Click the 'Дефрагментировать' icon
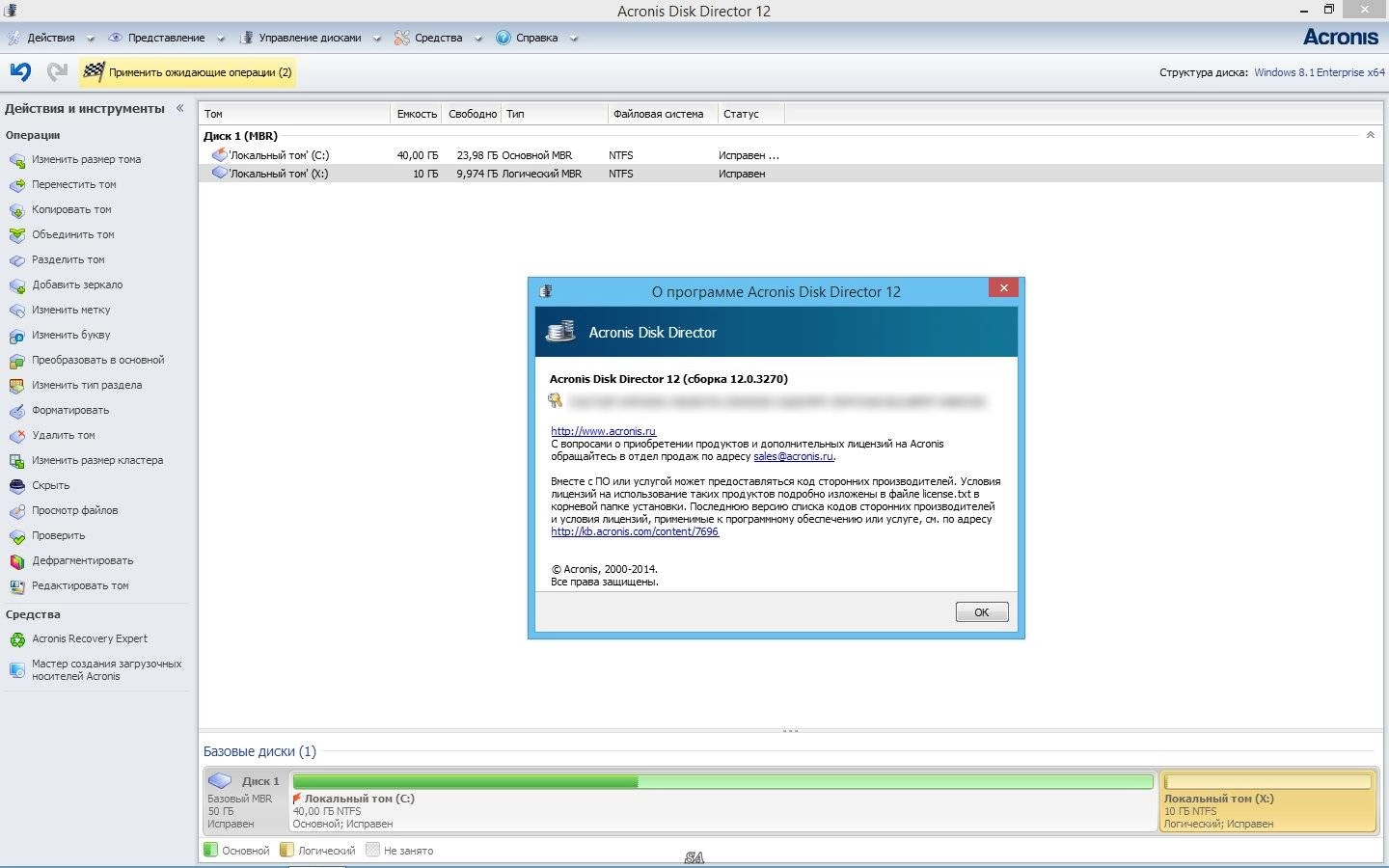This screenshot has width=1389, height=868. click(x=16, y=561)
